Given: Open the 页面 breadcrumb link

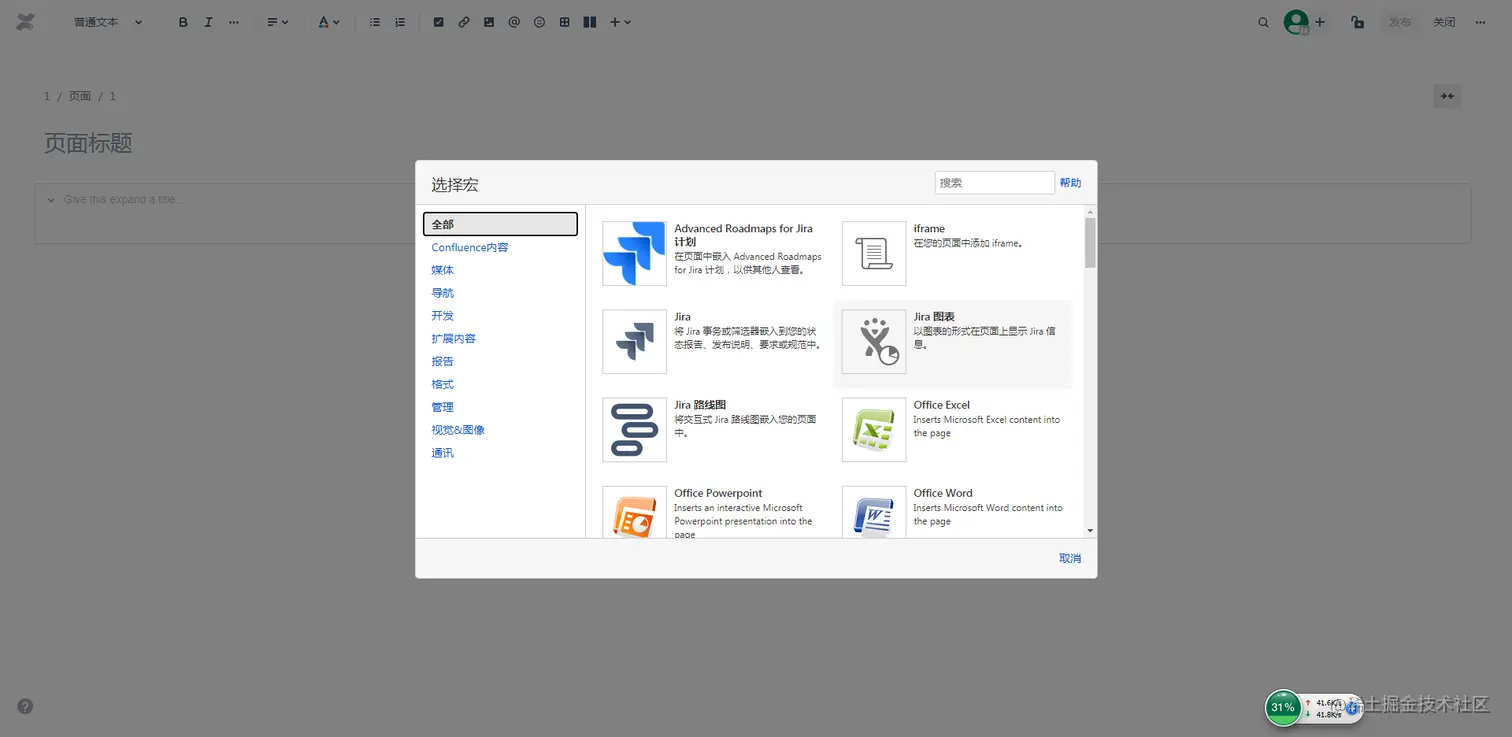Looking at the screenshot, I should 80,96.
